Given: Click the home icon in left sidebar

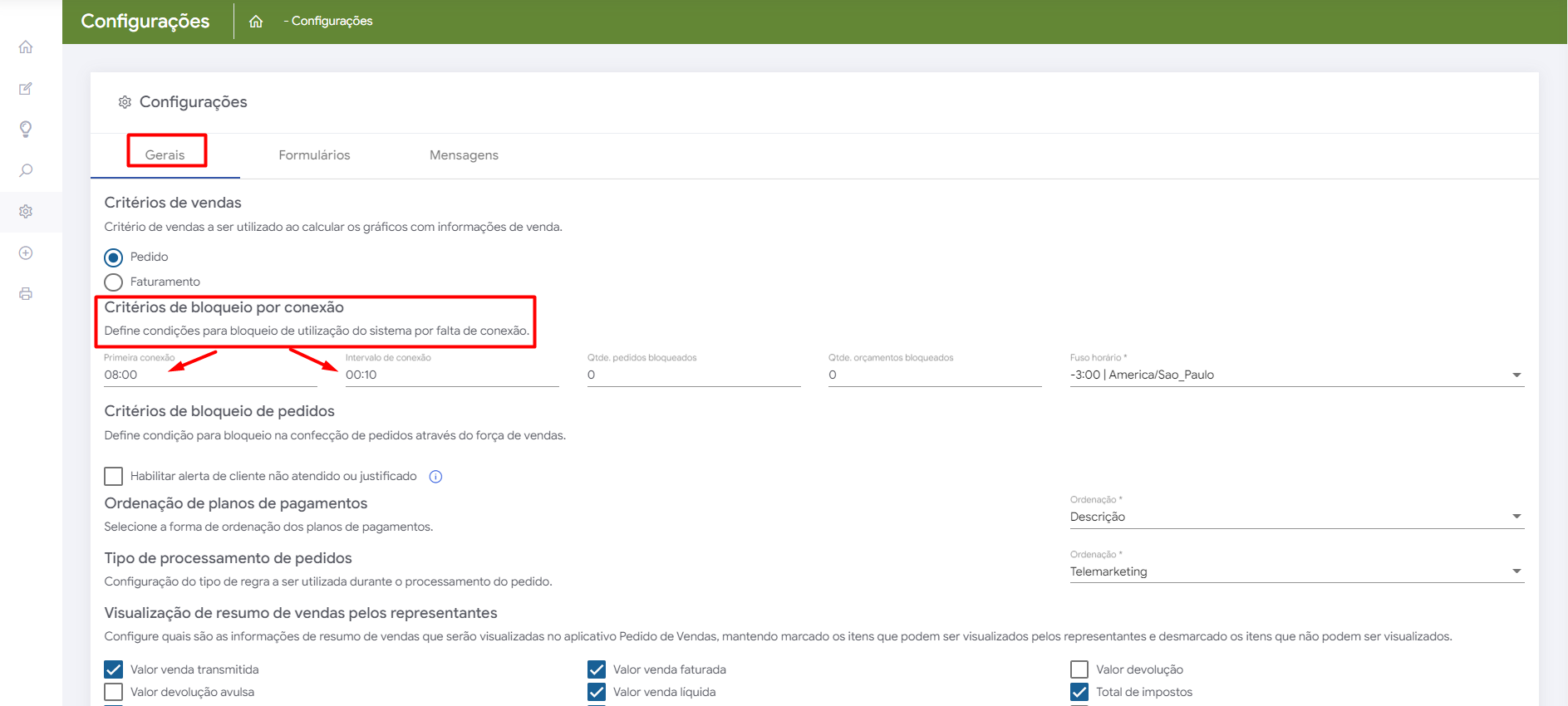Looking at the screenshot, I should 26,47.
